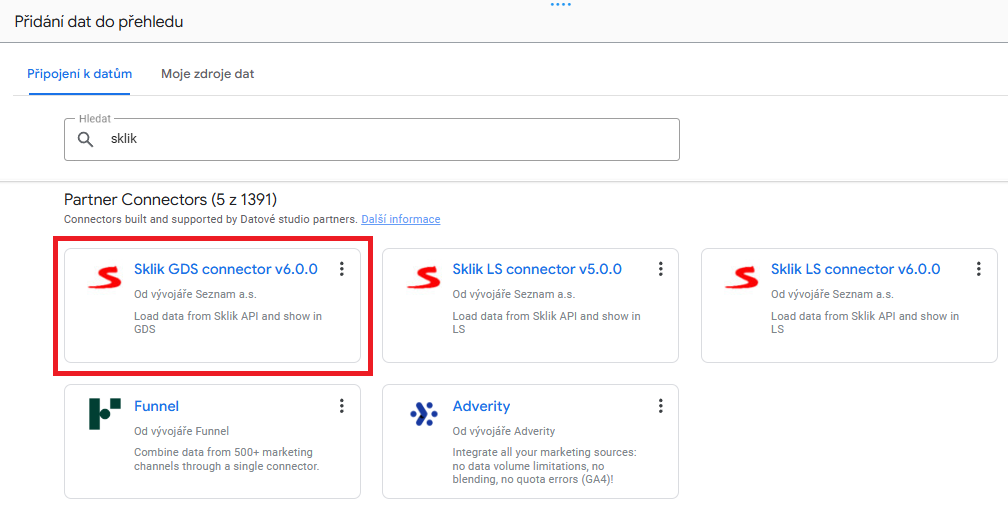Click the drag handle dots at top
This screenshot has height=532, width=1008.
[x=561, y=4]
